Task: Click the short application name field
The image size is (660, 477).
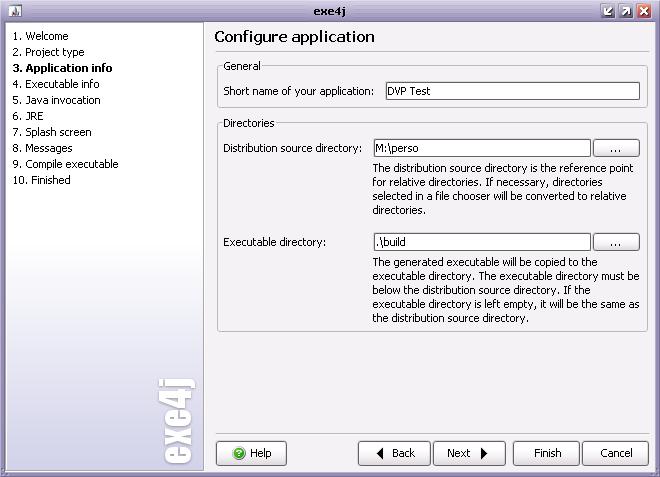Action: tap(512, 91)
